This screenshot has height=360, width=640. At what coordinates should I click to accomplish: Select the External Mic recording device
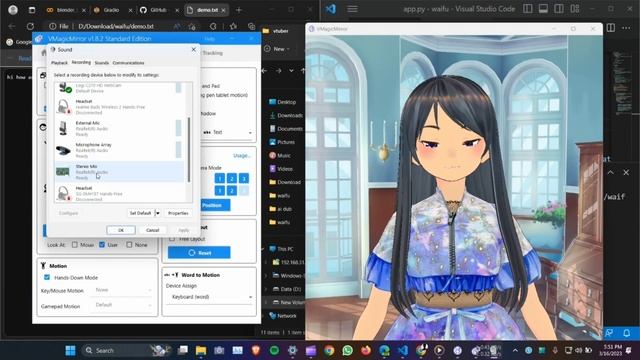point(119,128)
